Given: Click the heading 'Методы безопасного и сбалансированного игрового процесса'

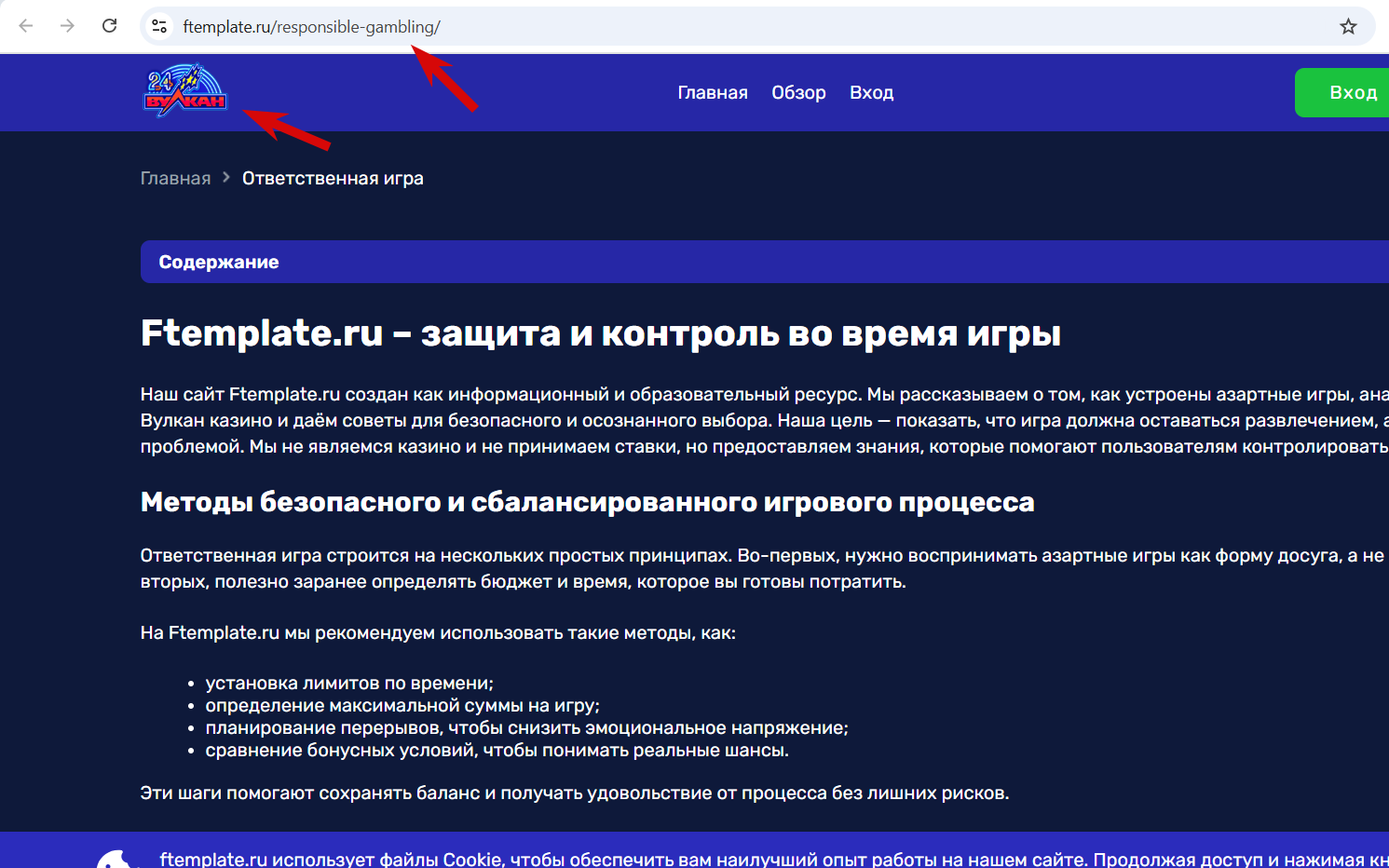Looking at the screenshot, I should click(588, 502).
